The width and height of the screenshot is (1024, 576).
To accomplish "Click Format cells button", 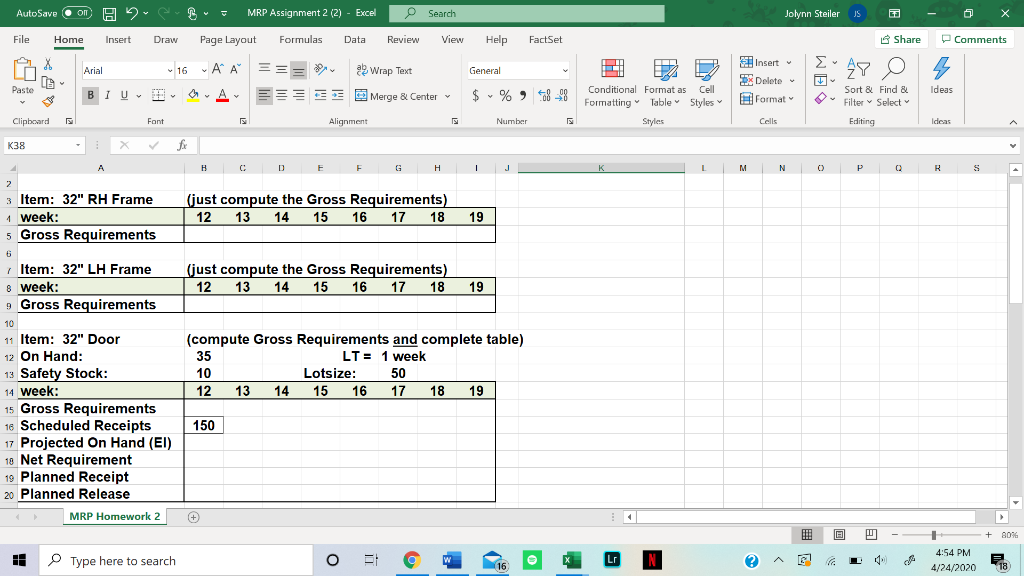I will point(767,99).
